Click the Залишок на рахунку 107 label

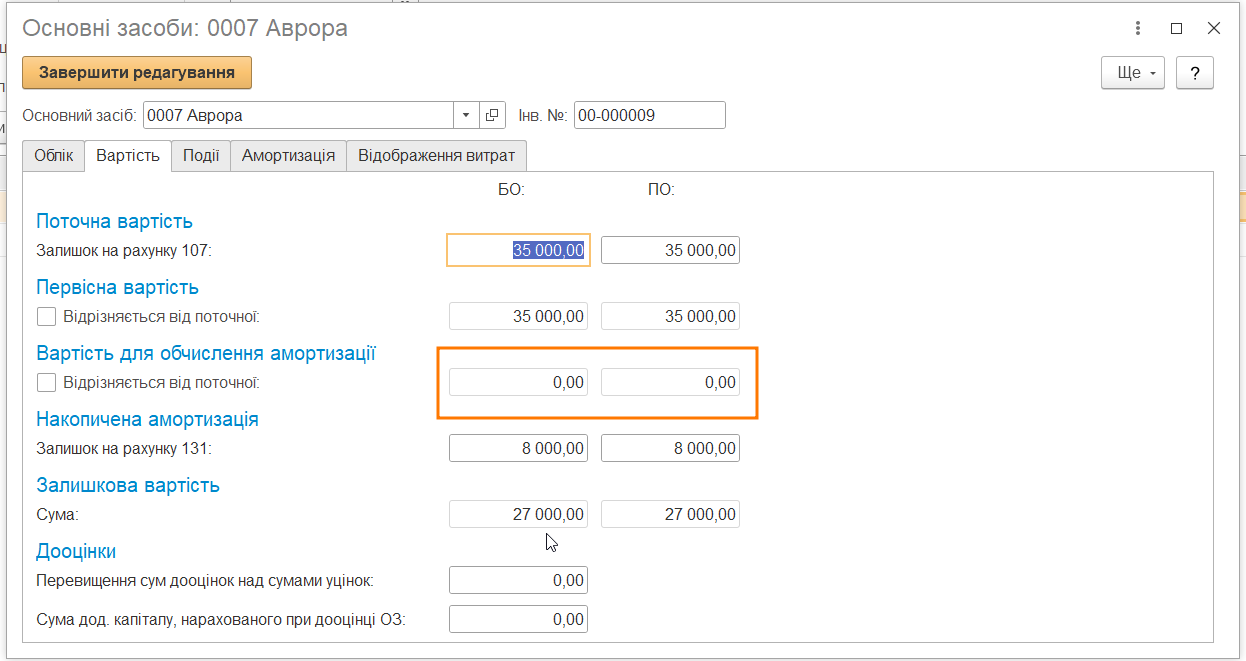click(124, 251)
